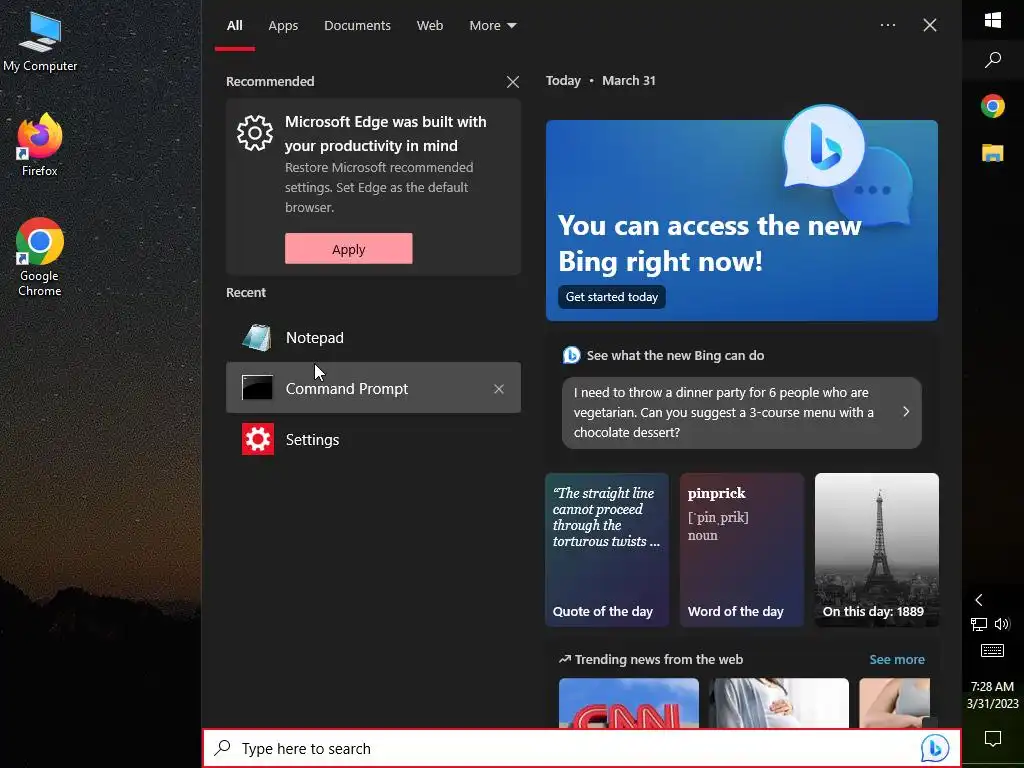Click the taskbar search magnifier icon
This screenshot has height=768, width=1024.
pos(993,60)
